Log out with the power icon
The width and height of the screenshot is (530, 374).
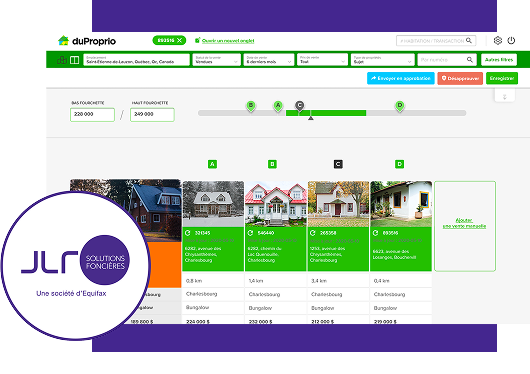(x=511, y=41)
